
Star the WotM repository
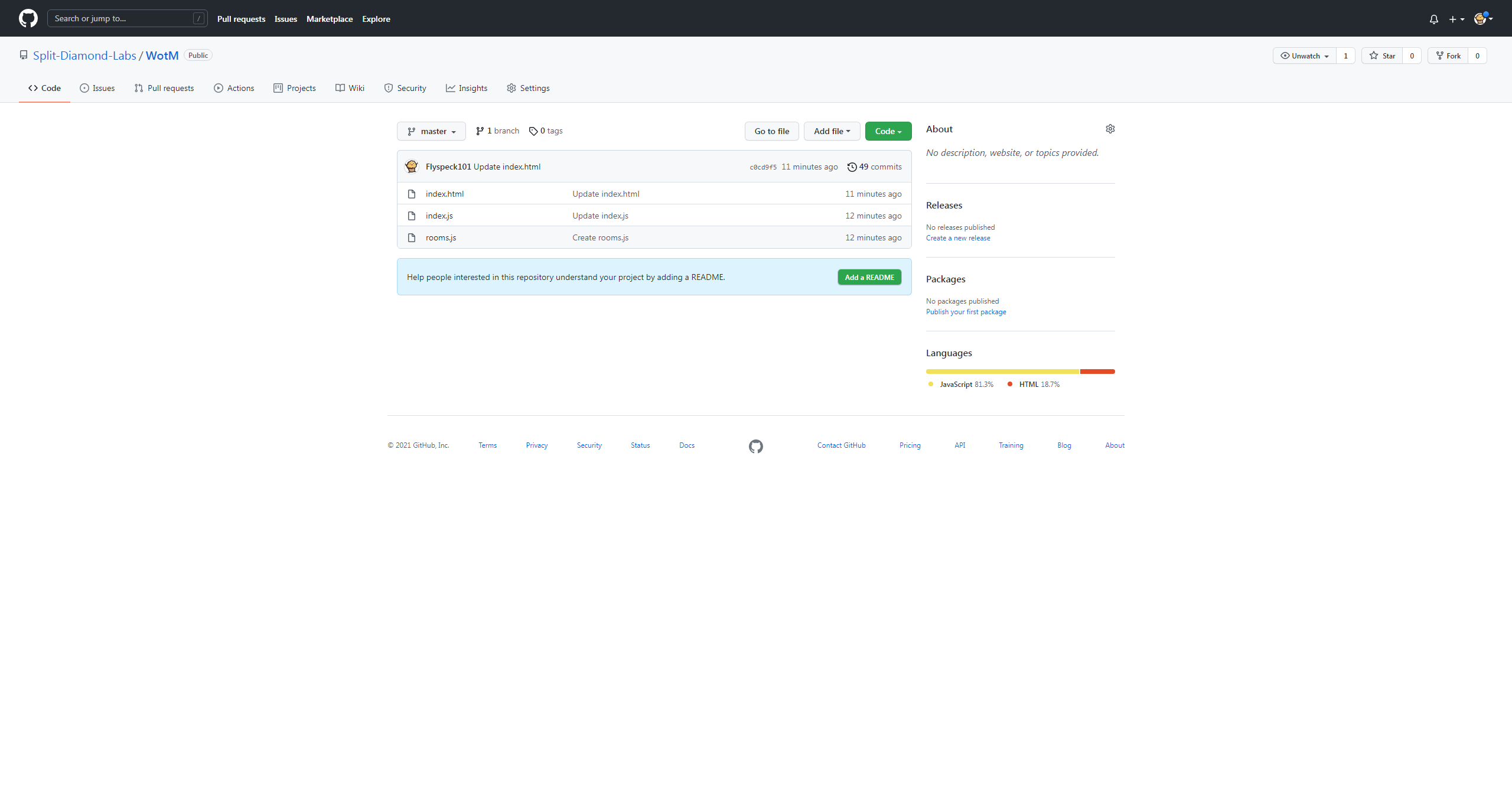(x=1383, y=56)
